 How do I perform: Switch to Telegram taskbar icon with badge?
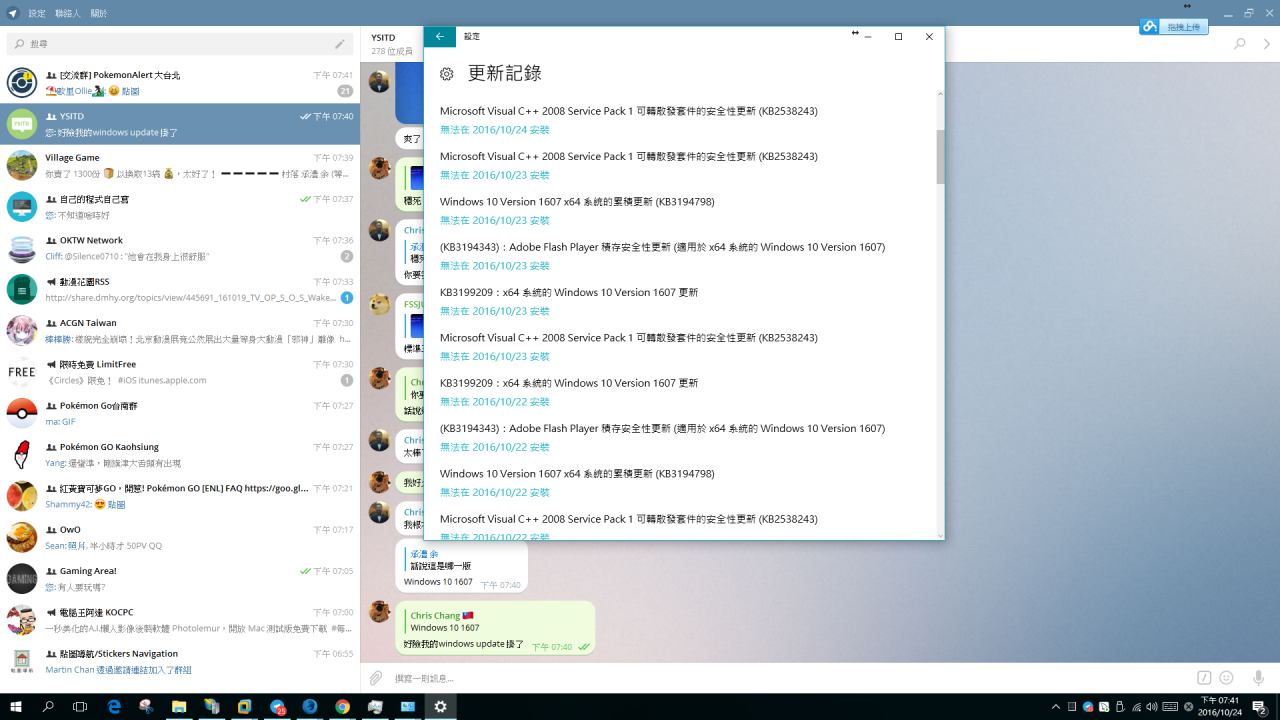278,707
